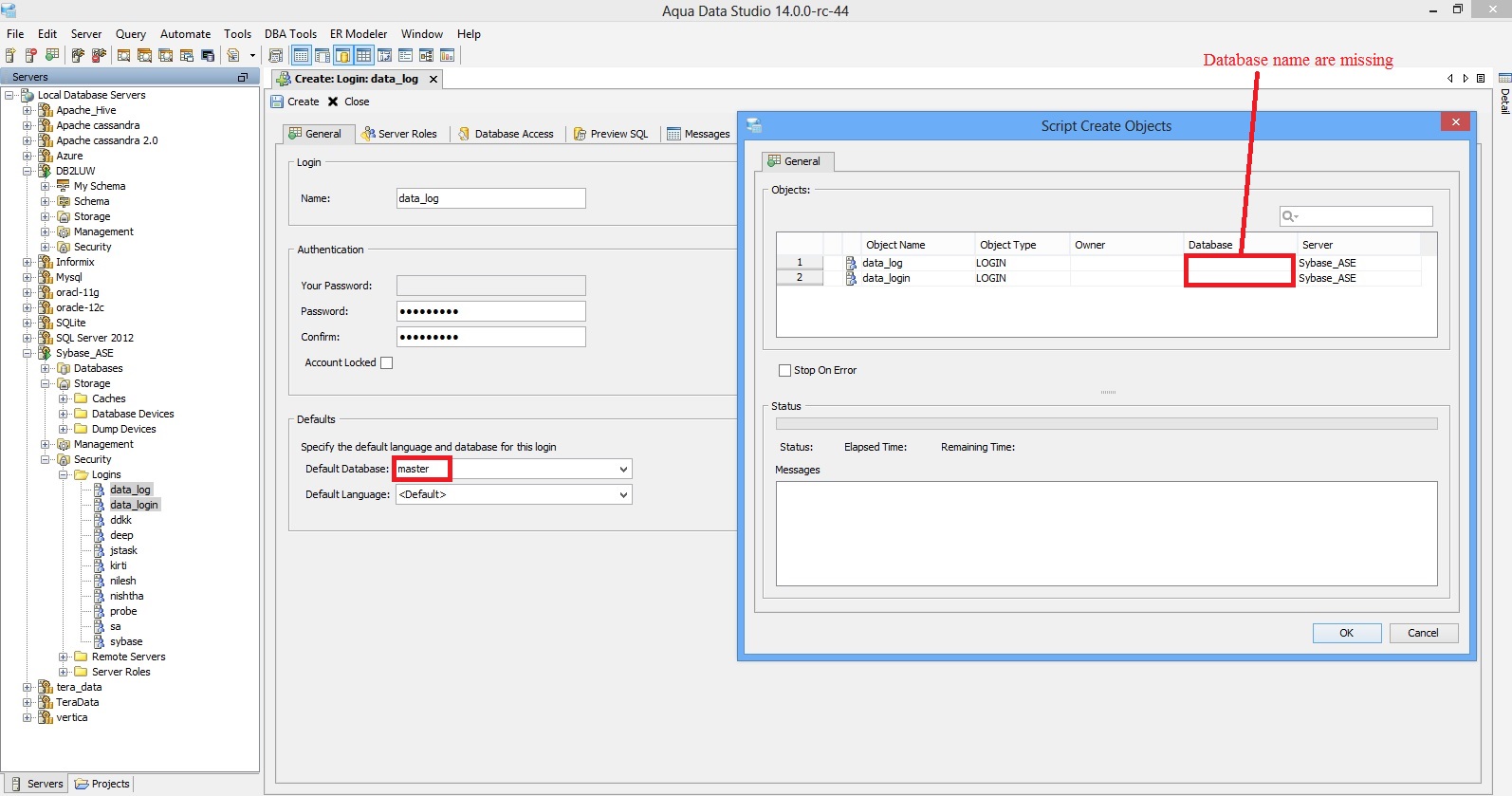Open the toolbar dropdown arrow beside script icon

(x=252, y=55)
